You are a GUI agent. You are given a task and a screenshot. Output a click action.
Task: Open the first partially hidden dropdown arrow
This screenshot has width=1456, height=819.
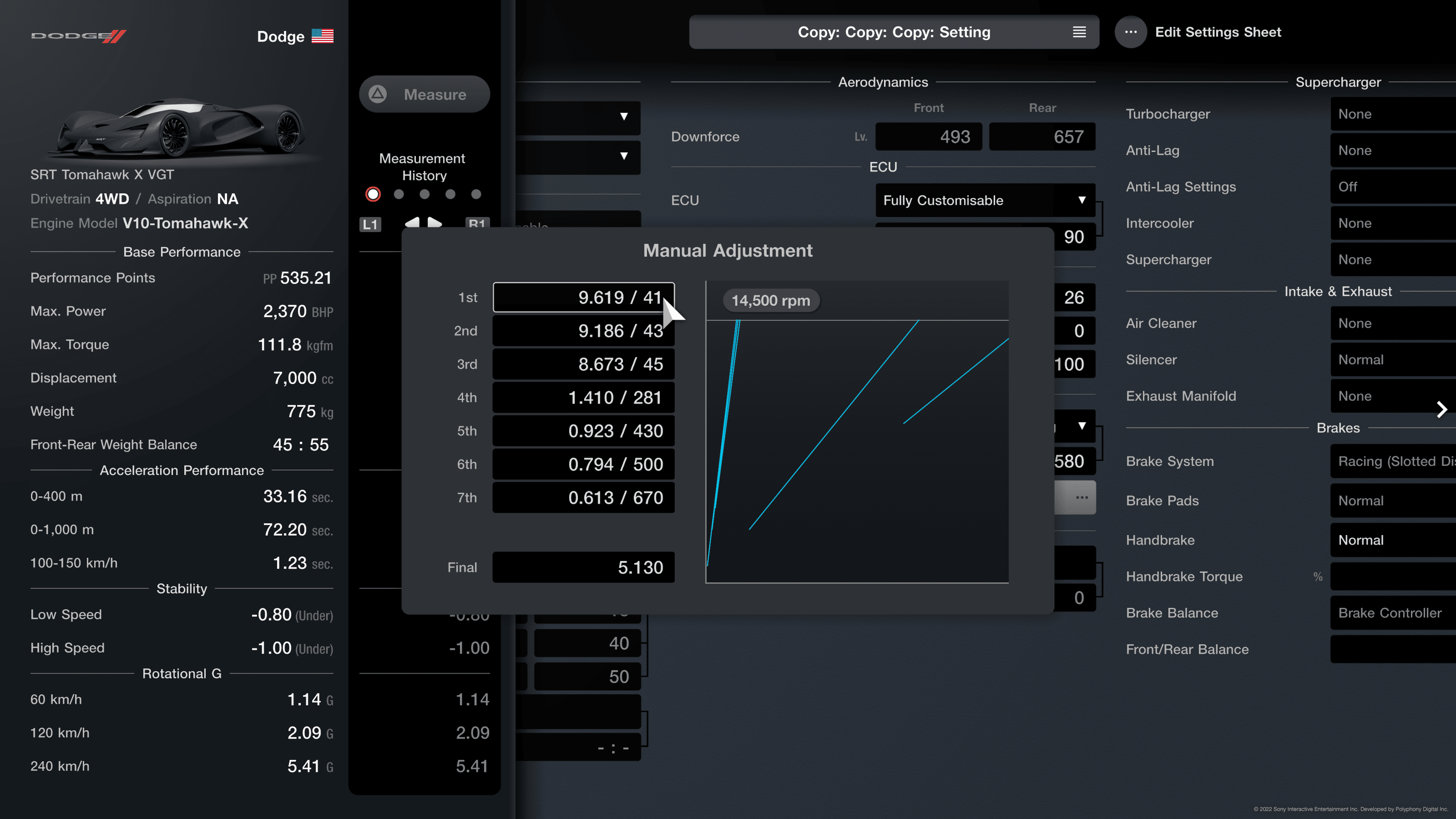624,116
